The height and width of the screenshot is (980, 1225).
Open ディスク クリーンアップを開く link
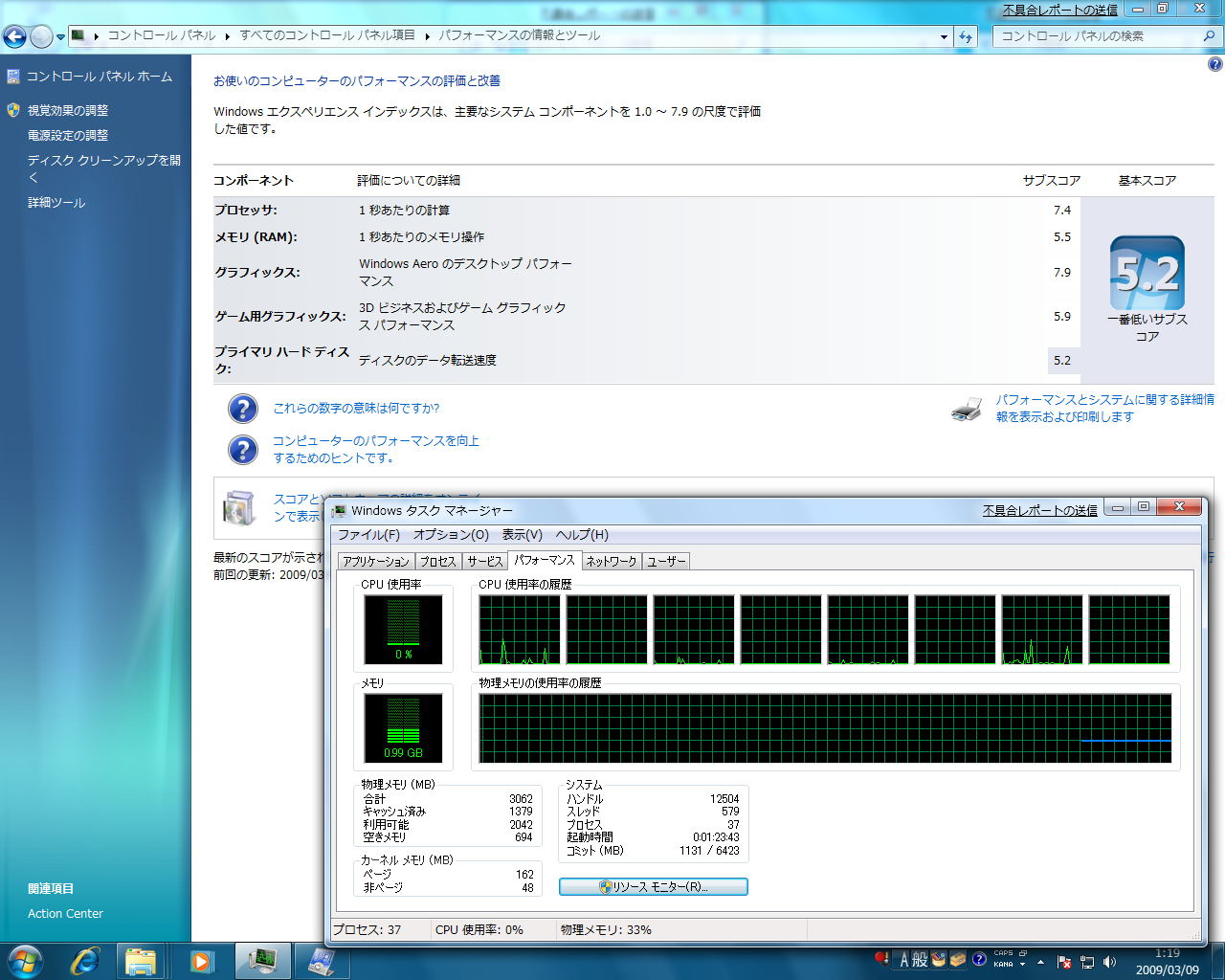pyautogui.click(x=104, y=168)
